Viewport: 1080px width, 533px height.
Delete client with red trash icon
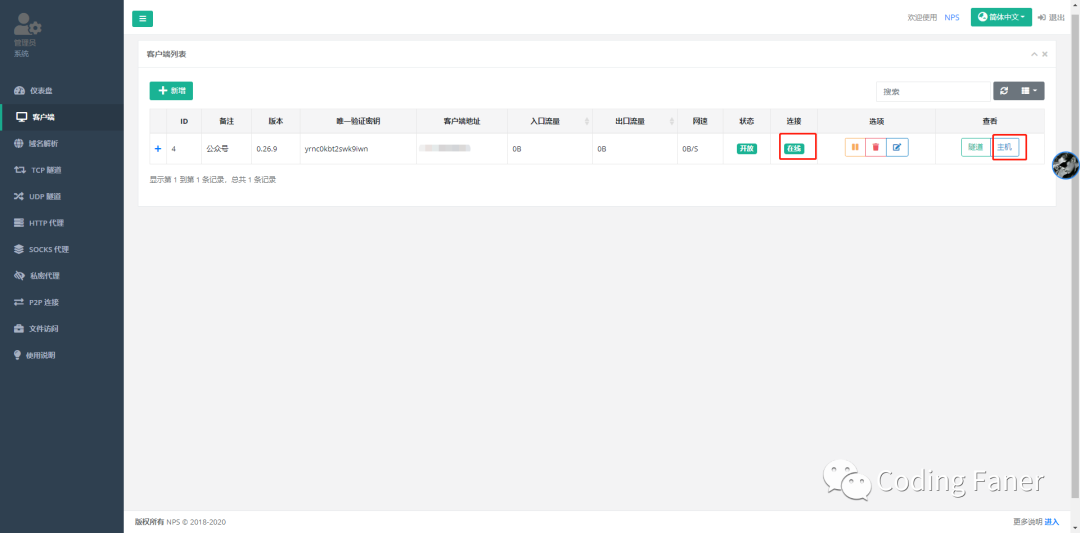coord(875,147)
